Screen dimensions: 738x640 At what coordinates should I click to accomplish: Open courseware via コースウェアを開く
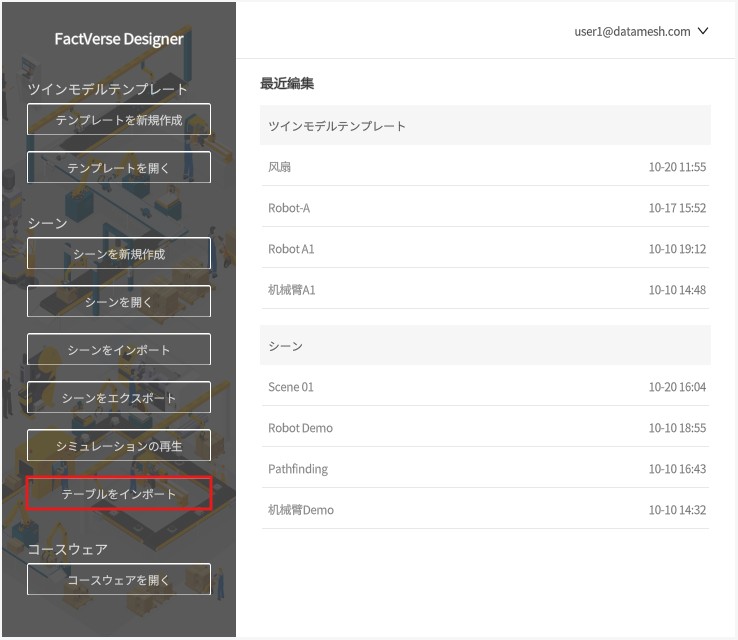point(118,580)
